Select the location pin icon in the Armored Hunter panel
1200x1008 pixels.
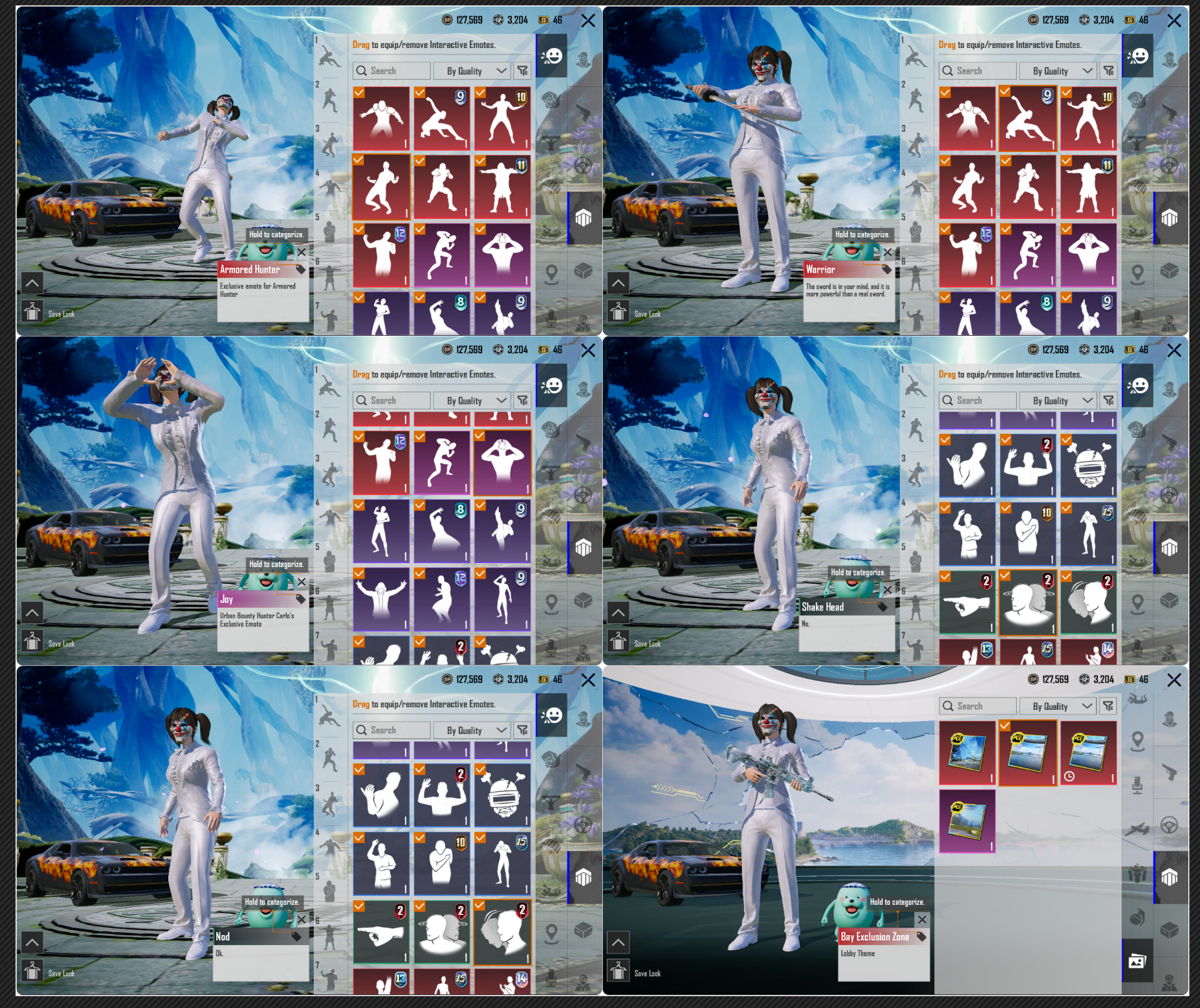tap(552, 274)
